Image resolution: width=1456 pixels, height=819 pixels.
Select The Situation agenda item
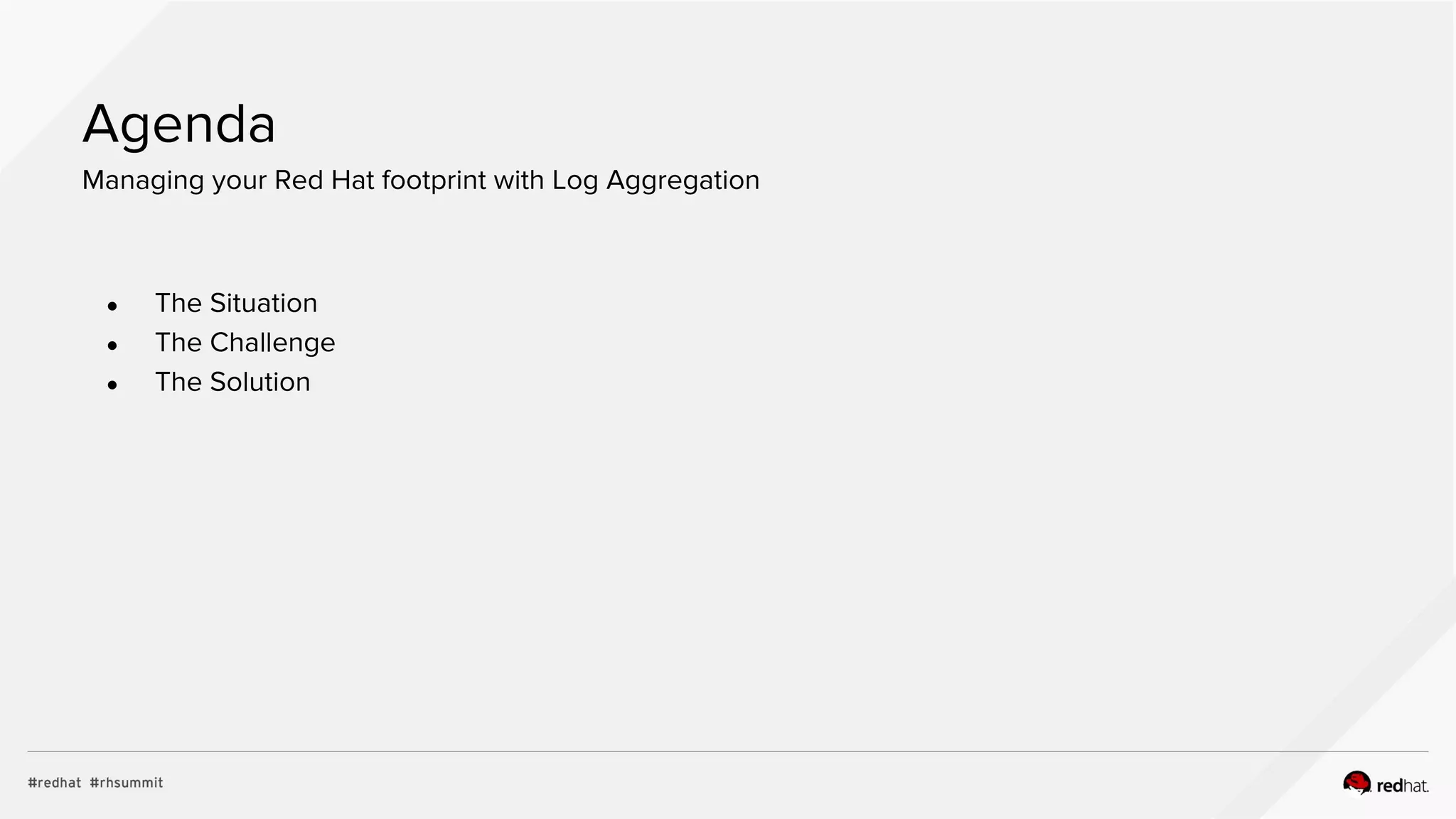[x=236, y=304]
